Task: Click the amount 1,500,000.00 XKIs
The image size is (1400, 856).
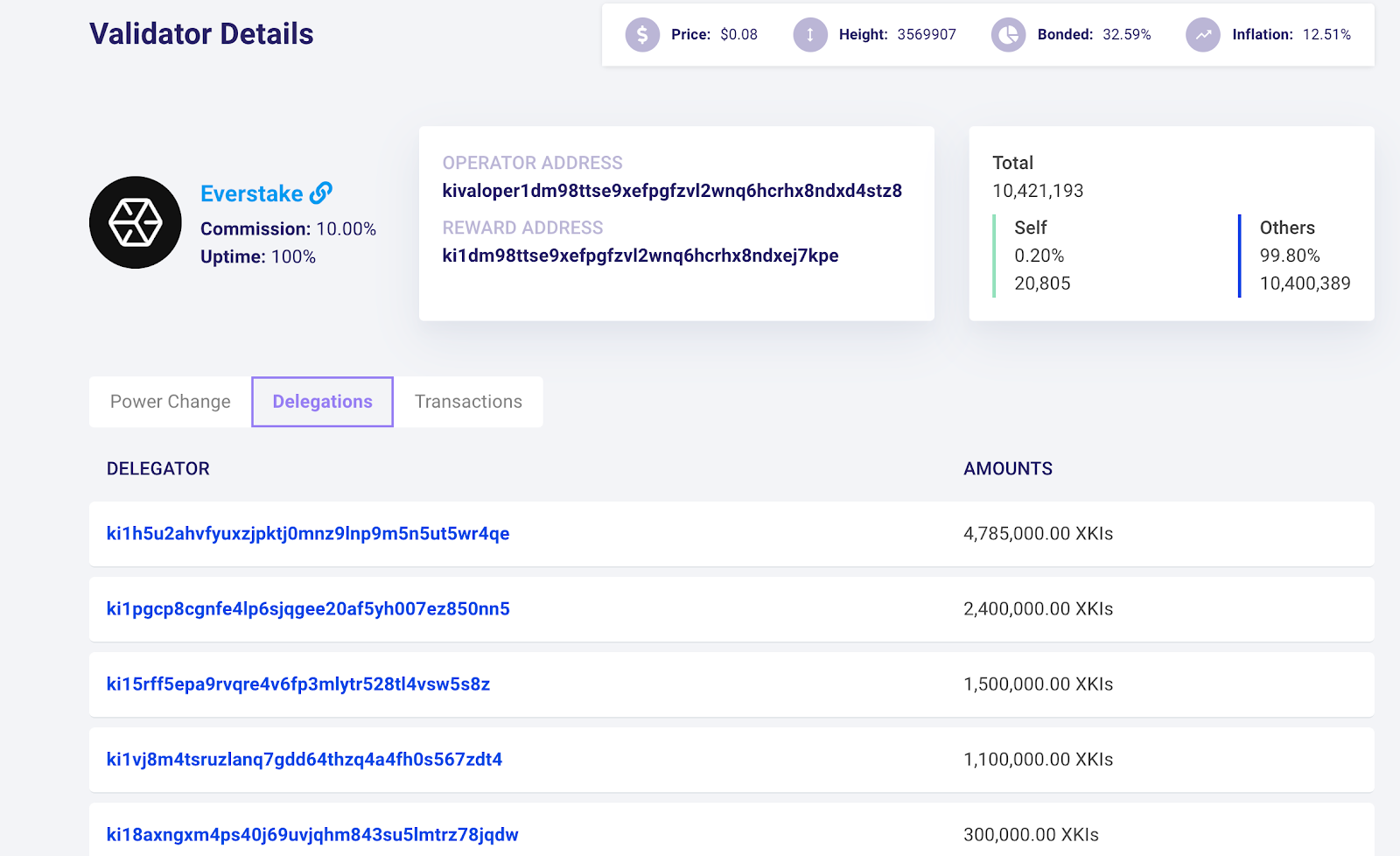Action: click(x=1039, y=684)
